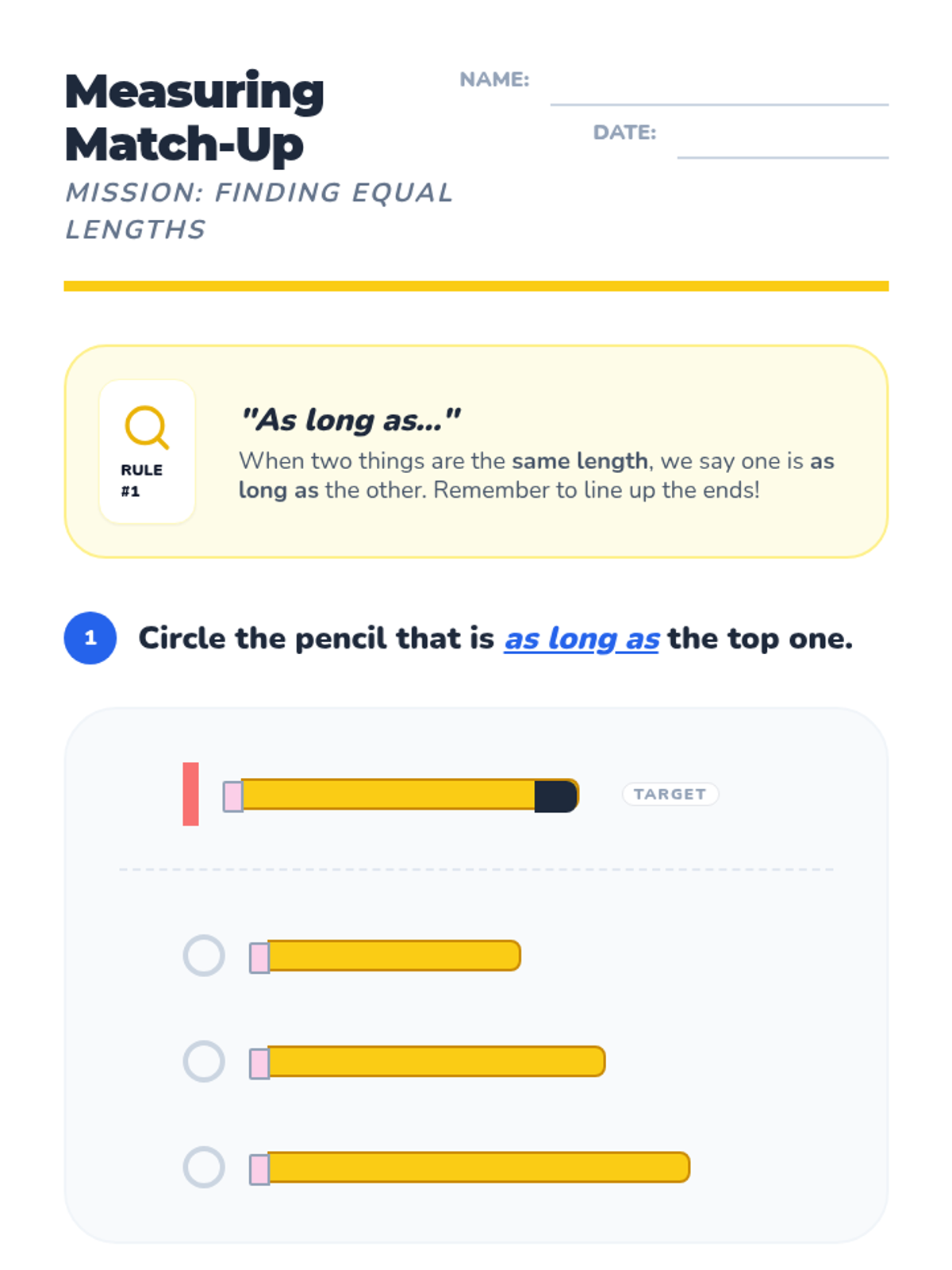Click the yellow body of the shortest pencil

tap(393, 956)
